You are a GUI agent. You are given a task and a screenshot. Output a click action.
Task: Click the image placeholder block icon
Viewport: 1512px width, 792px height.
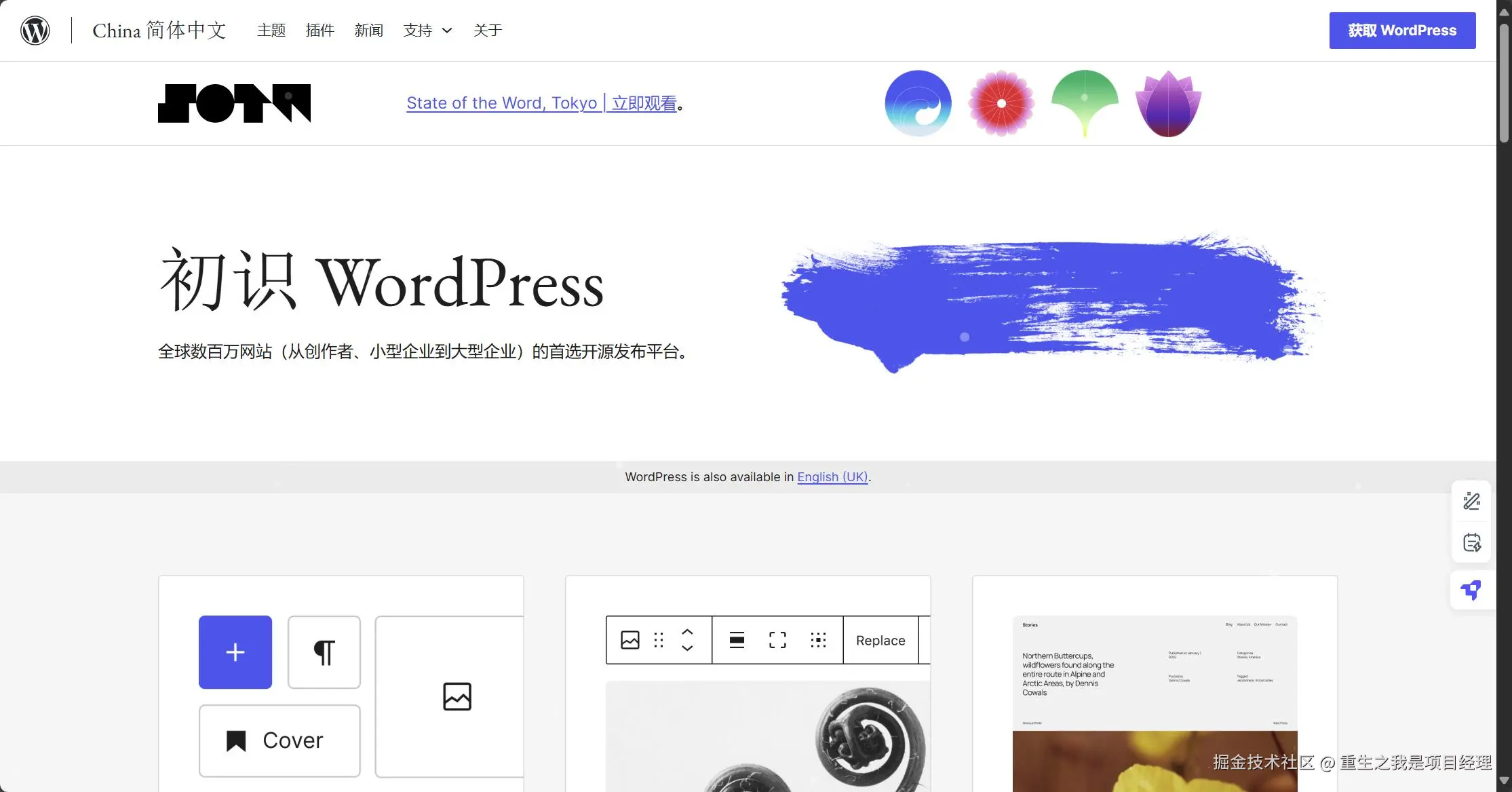click(457, 697)
